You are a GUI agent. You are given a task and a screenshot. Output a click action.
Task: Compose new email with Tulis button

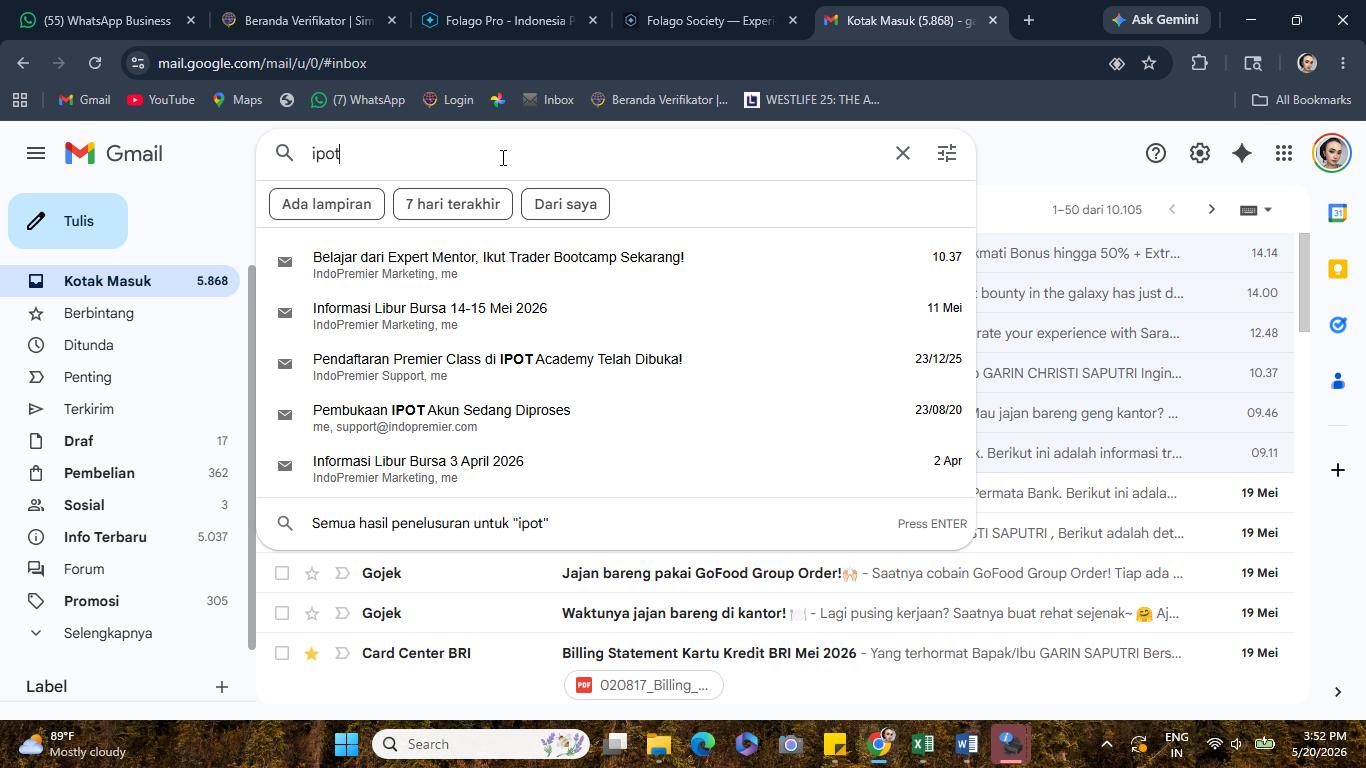[x=68, y=221]
